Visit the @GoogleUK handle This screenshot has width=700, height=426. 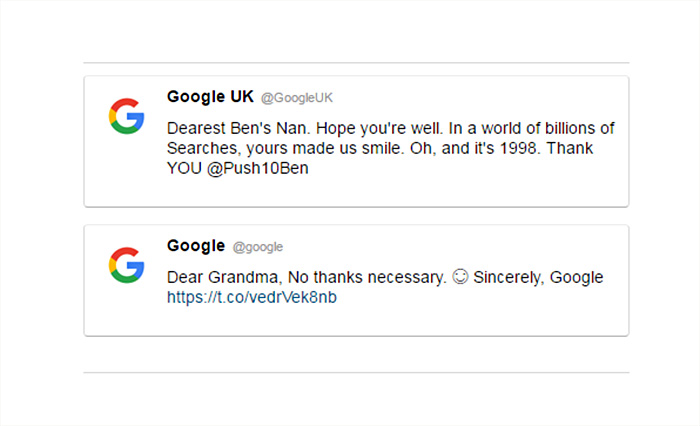click(x=296, y=98)
